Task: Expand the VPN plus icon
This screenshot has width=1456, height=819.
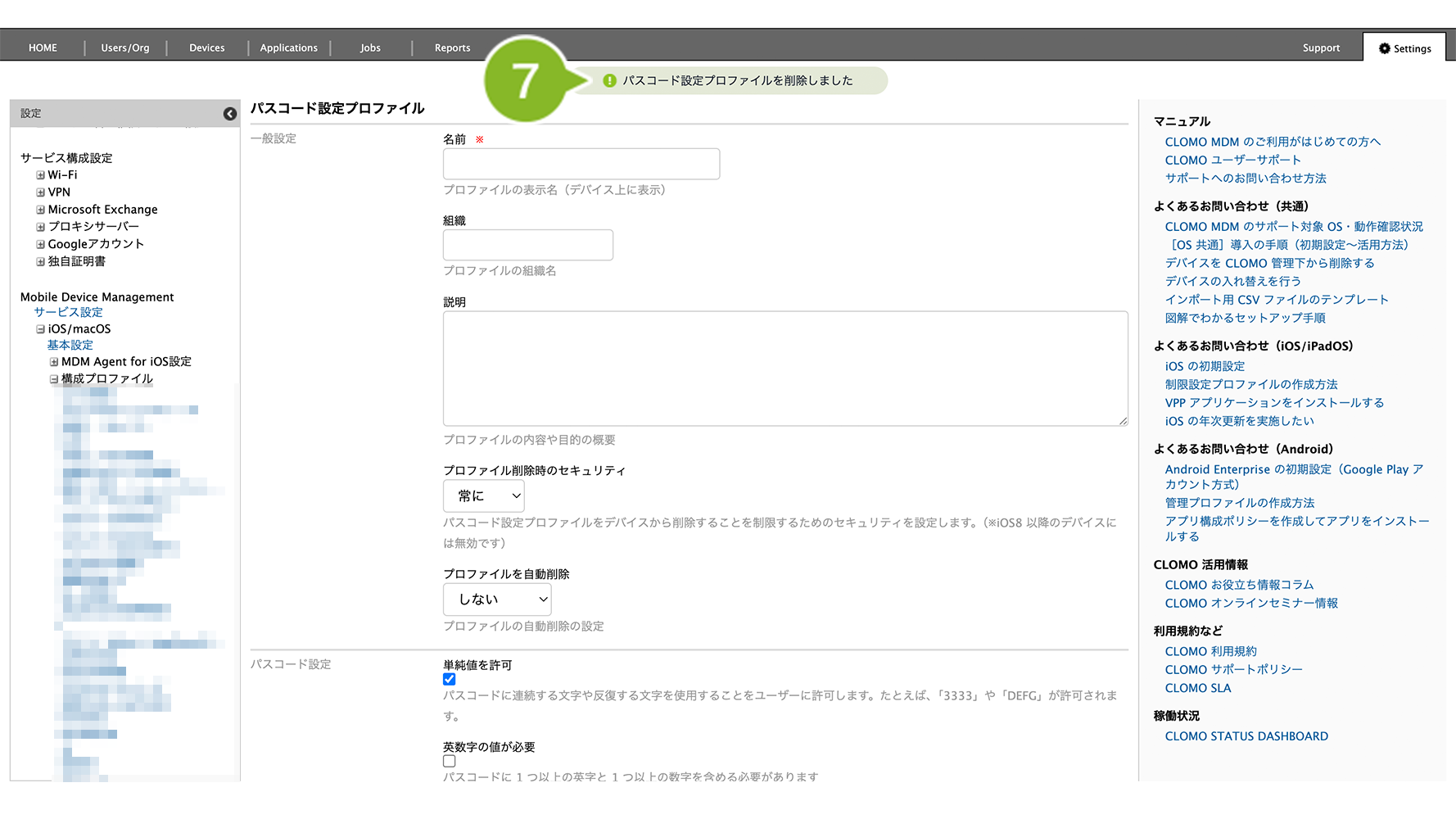Action: (x=40, y=192)
